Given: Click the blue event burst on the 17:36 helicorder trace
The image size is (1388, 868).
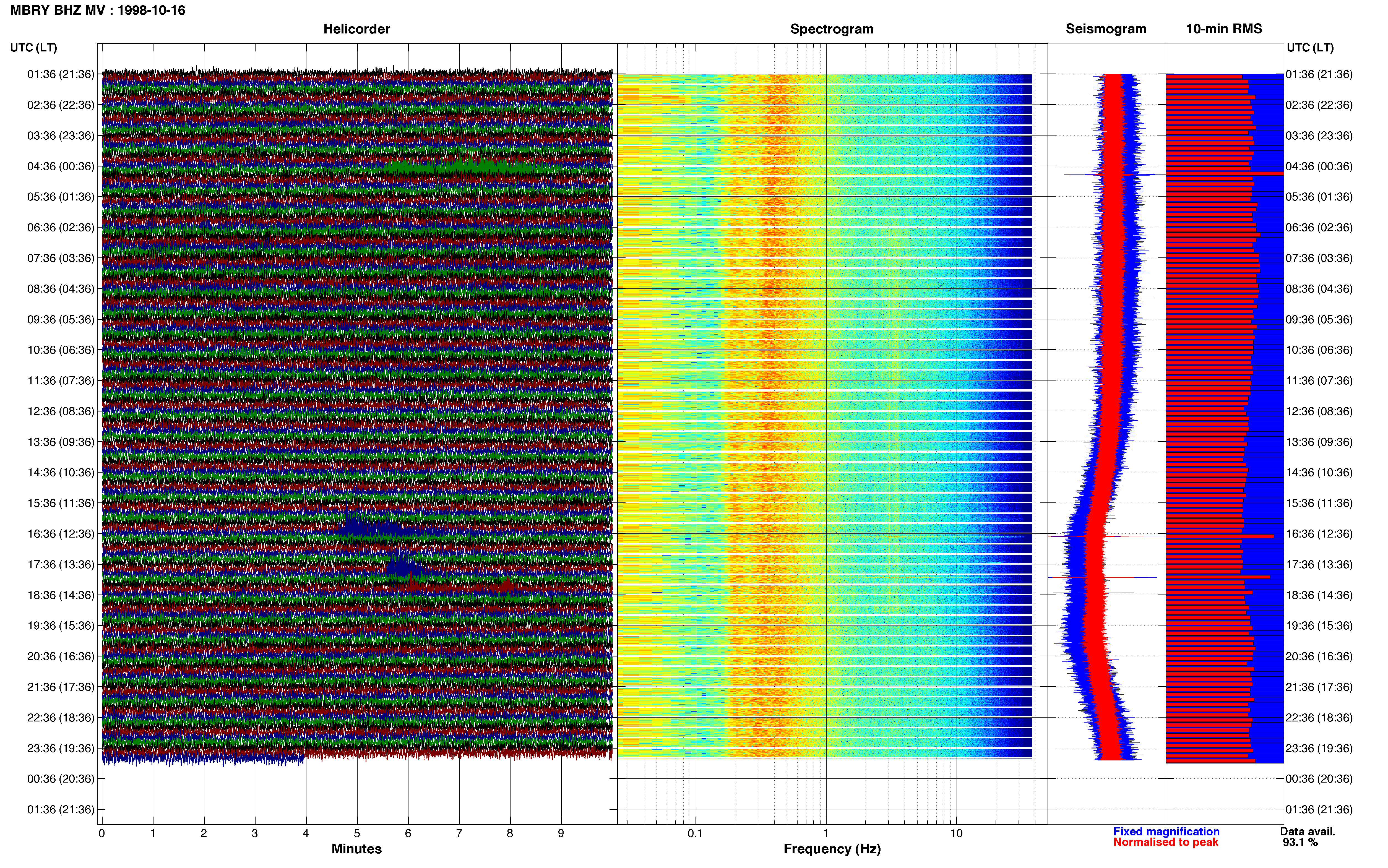Looking at the screenshot, I should pos(403,566).
